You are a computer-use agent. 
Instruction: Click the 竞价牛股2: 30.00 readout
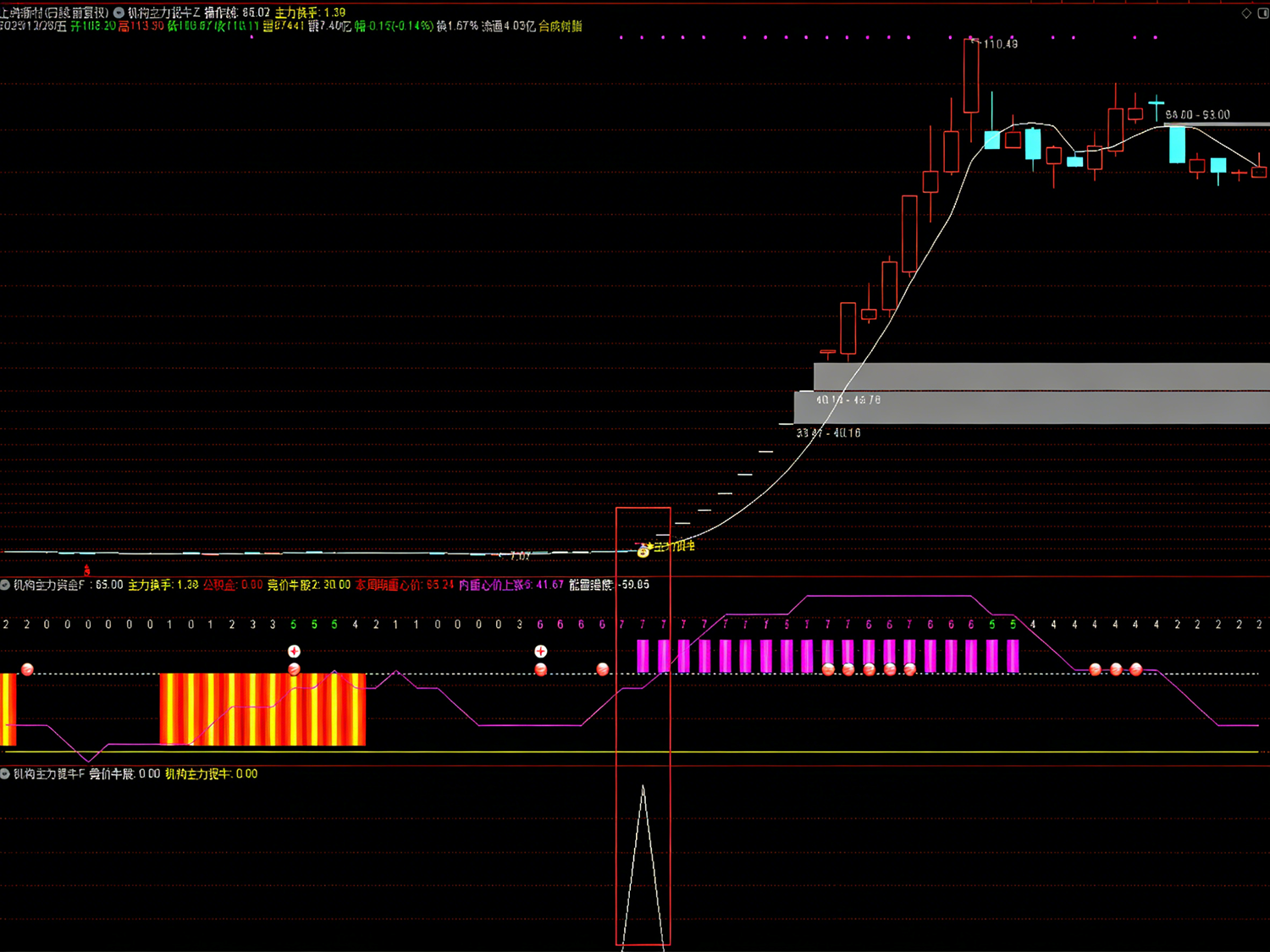pos(309,585)
